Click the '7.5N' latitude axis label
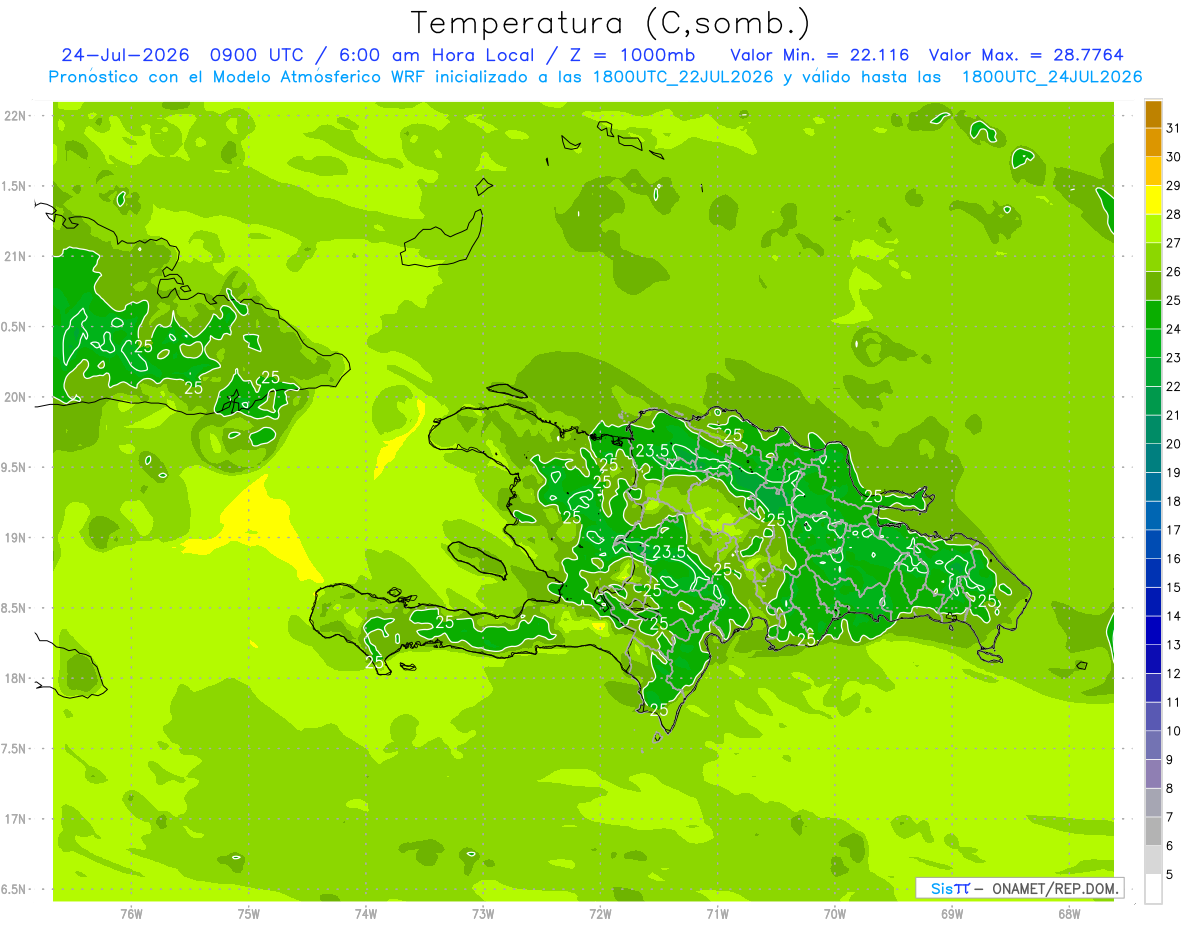The width and height of the screenshot is (1200, 927). (15, 749)
